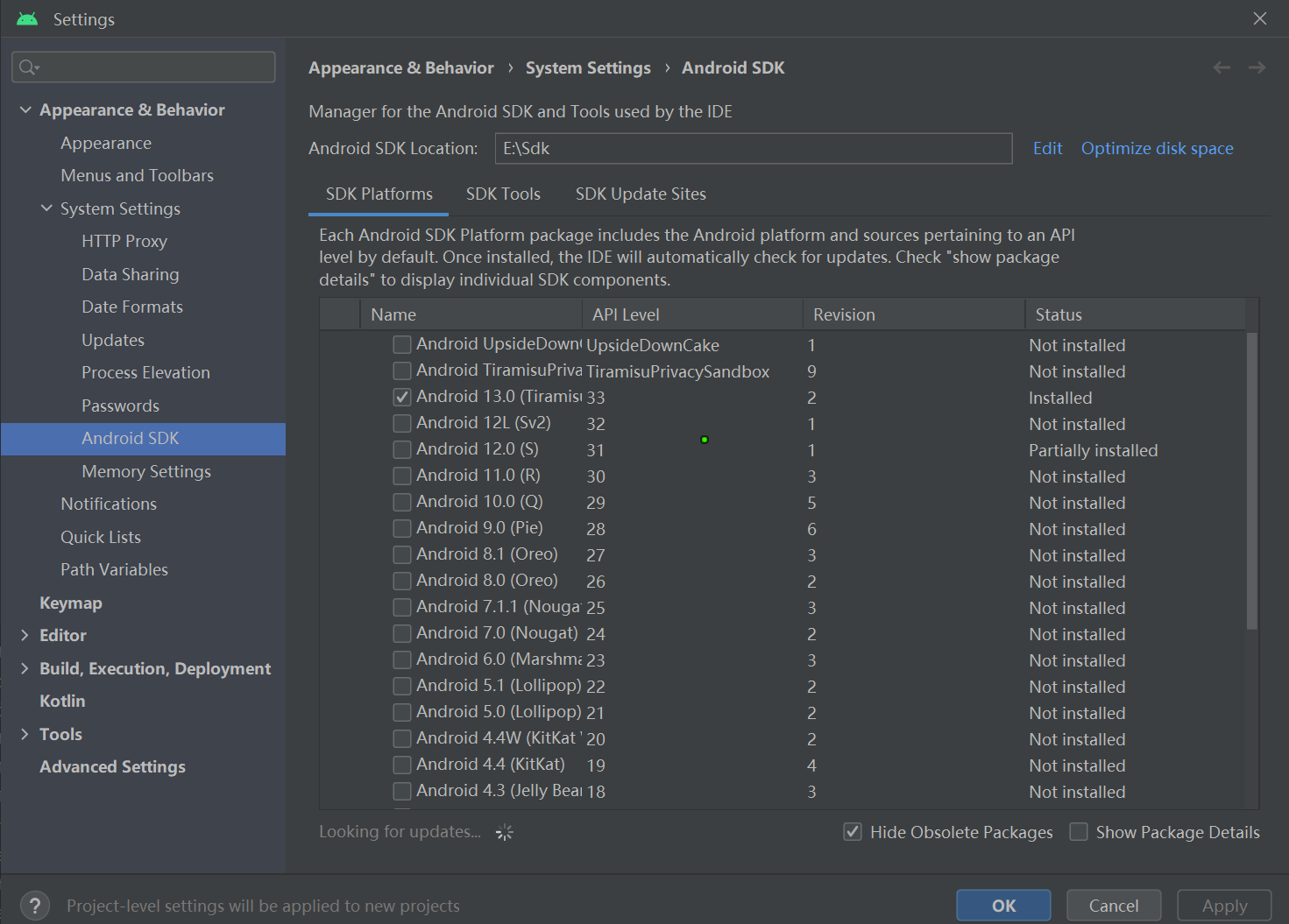
Task: Close the Settings dialog window
Action: 1260,18
